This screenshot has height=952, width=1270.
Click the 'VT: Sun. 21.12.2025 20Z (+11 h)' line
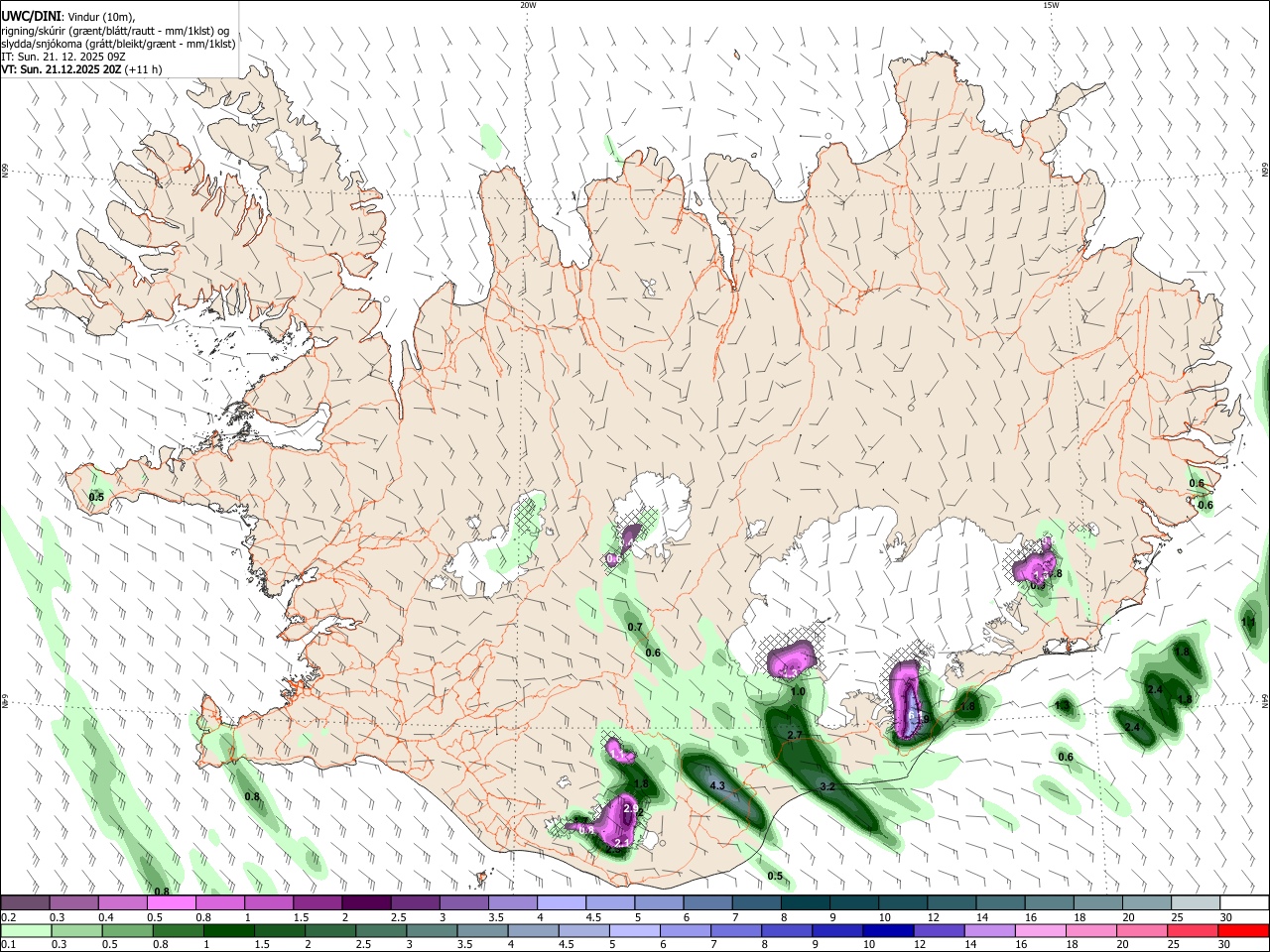click(81, 69)
